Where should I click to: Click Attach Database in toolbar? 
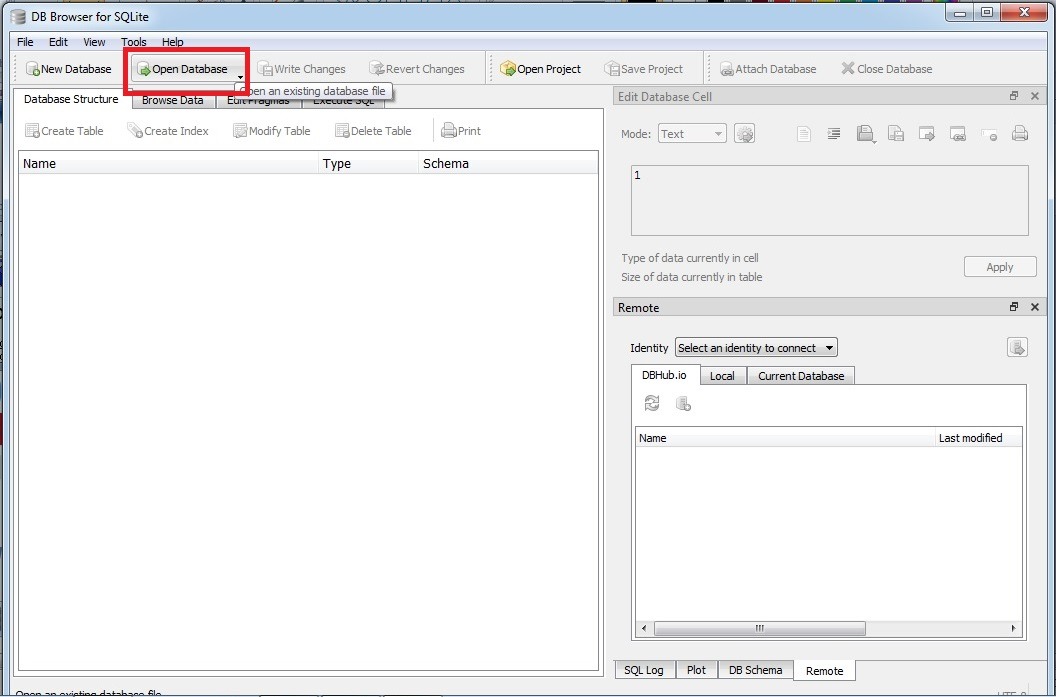click(768, 69)
